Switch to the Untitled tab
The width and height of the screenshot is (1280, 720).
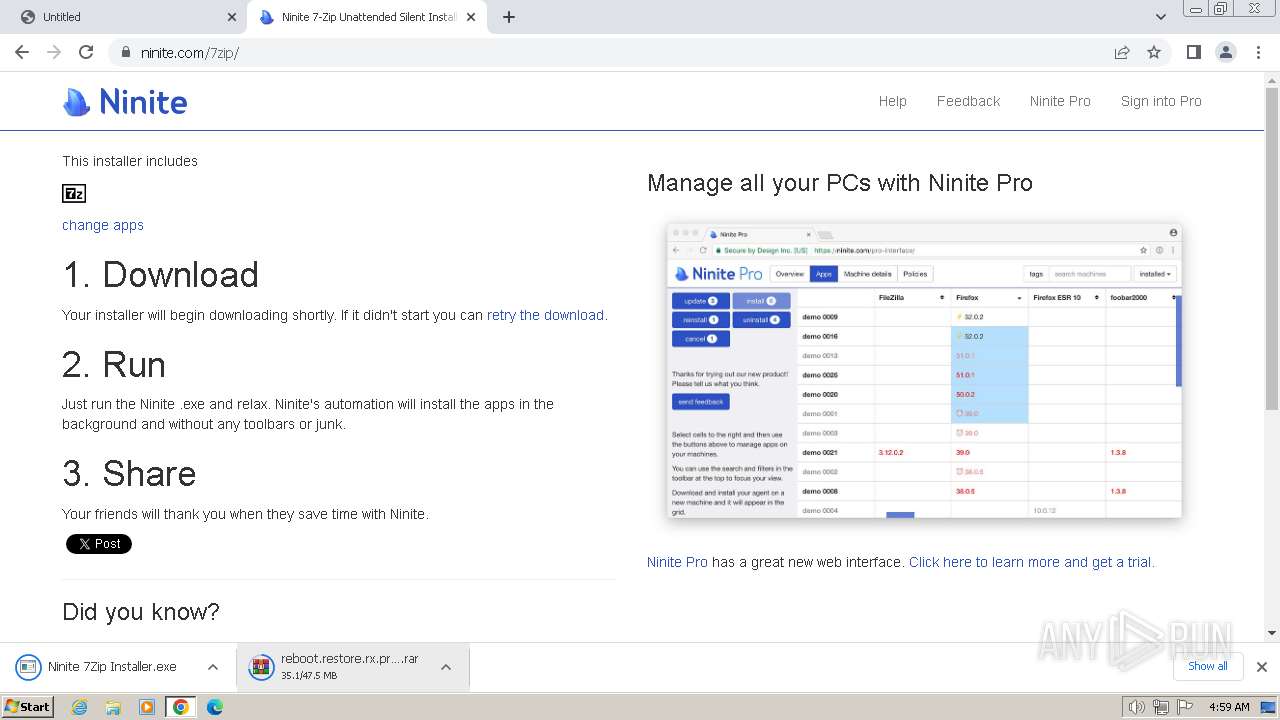pos(126,17)
